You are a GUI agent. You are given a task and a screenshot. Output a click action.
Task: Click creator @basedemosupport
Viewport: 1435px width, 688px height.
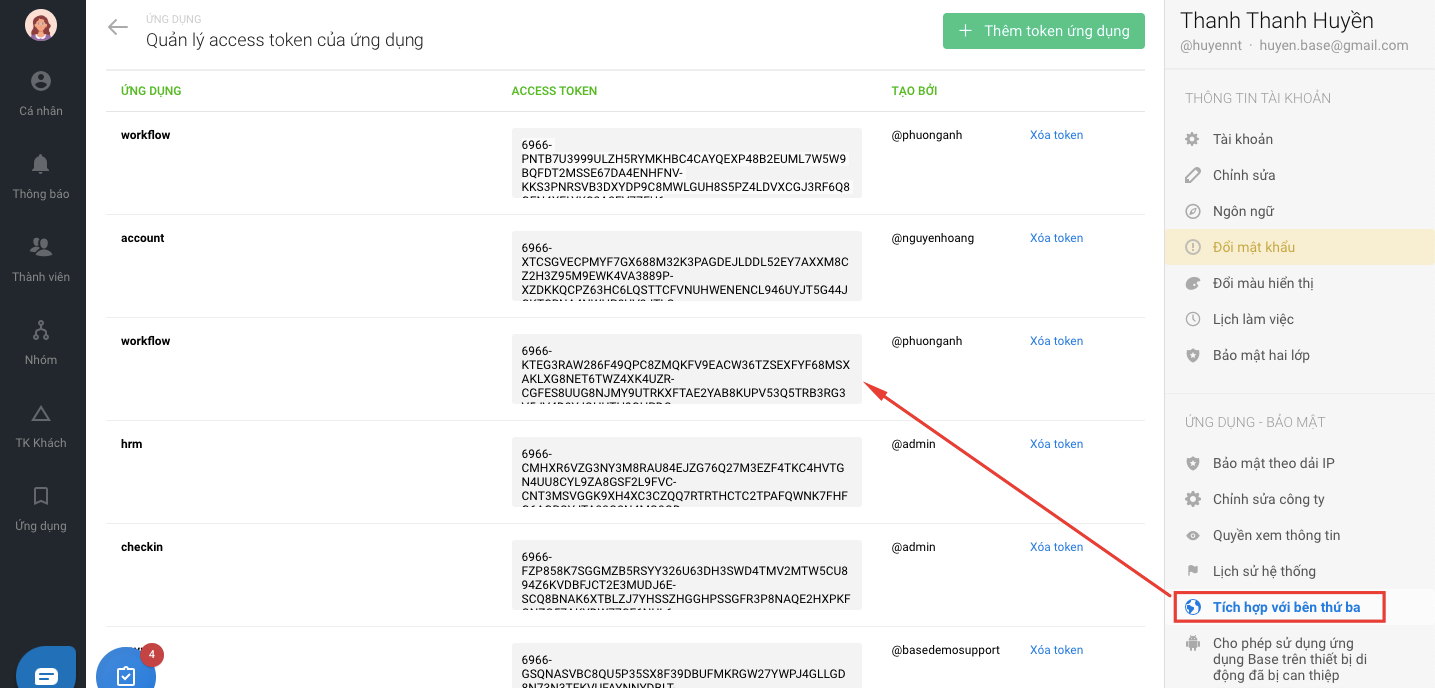click(x=946, y=650)
